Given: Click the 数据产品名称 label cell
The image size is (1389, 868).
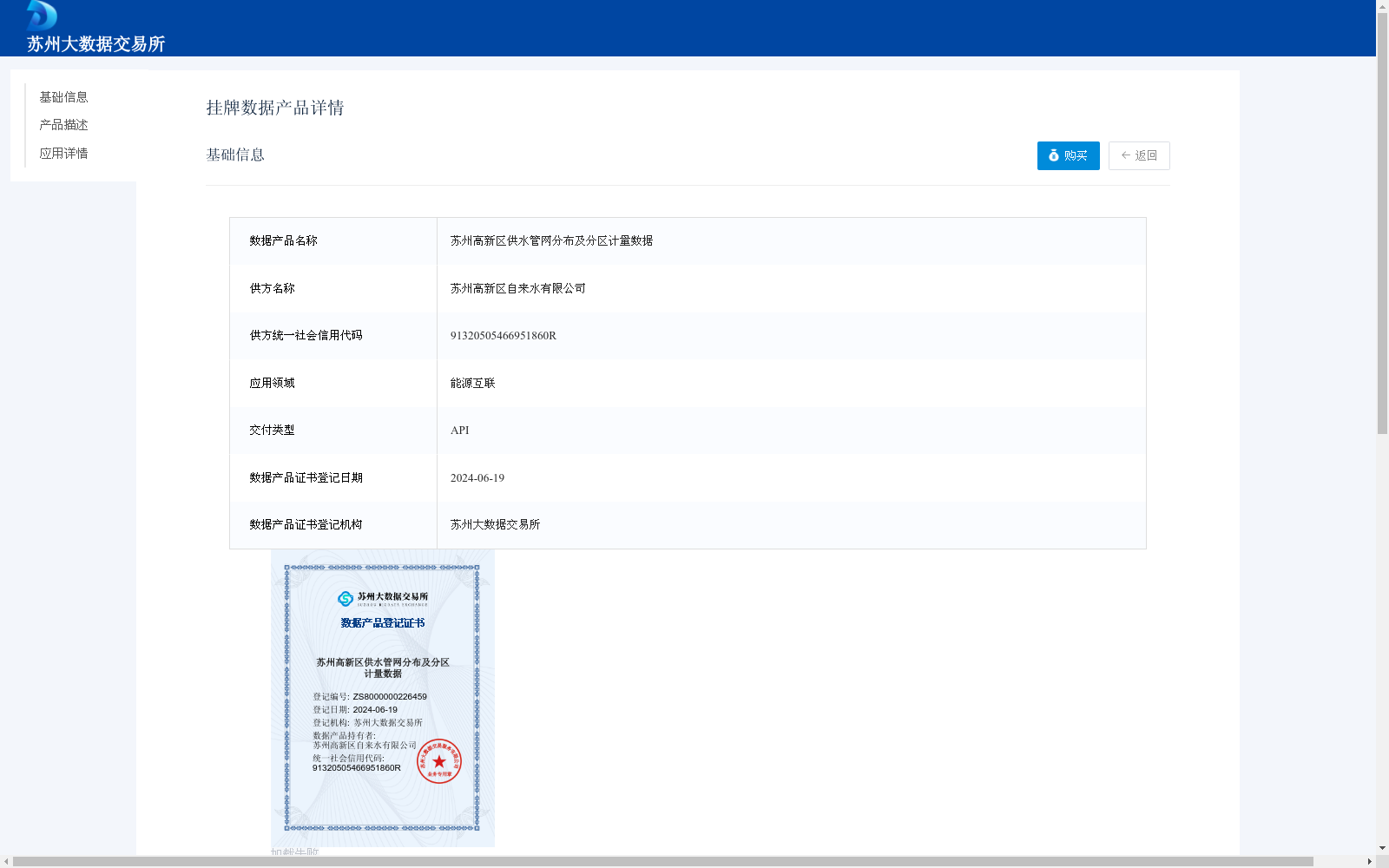Looking at the screenshot, I should point(333,241).
